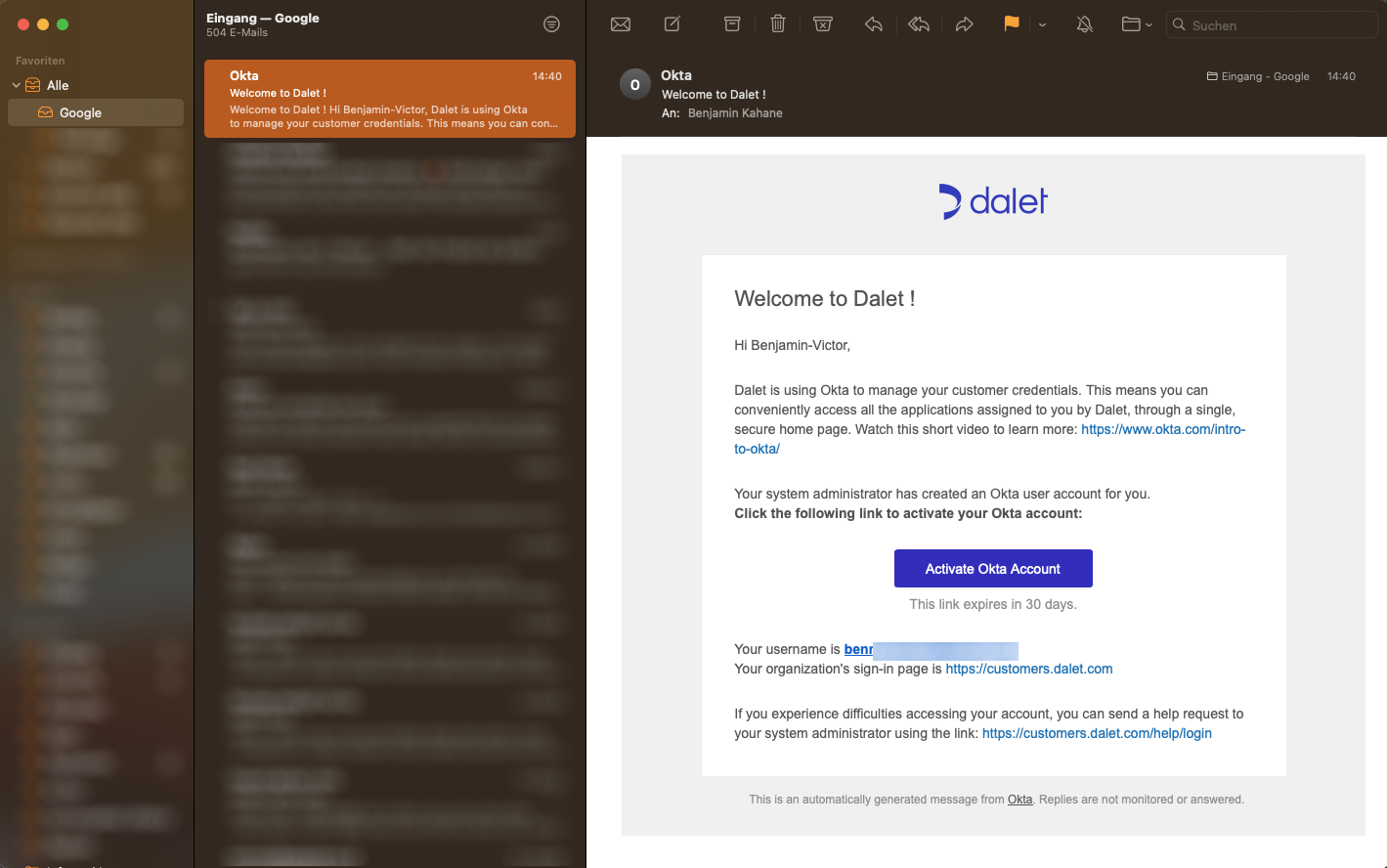Archive the selected Okta email
This screenshot has width=1387, height=868.
tap(732, 24)
